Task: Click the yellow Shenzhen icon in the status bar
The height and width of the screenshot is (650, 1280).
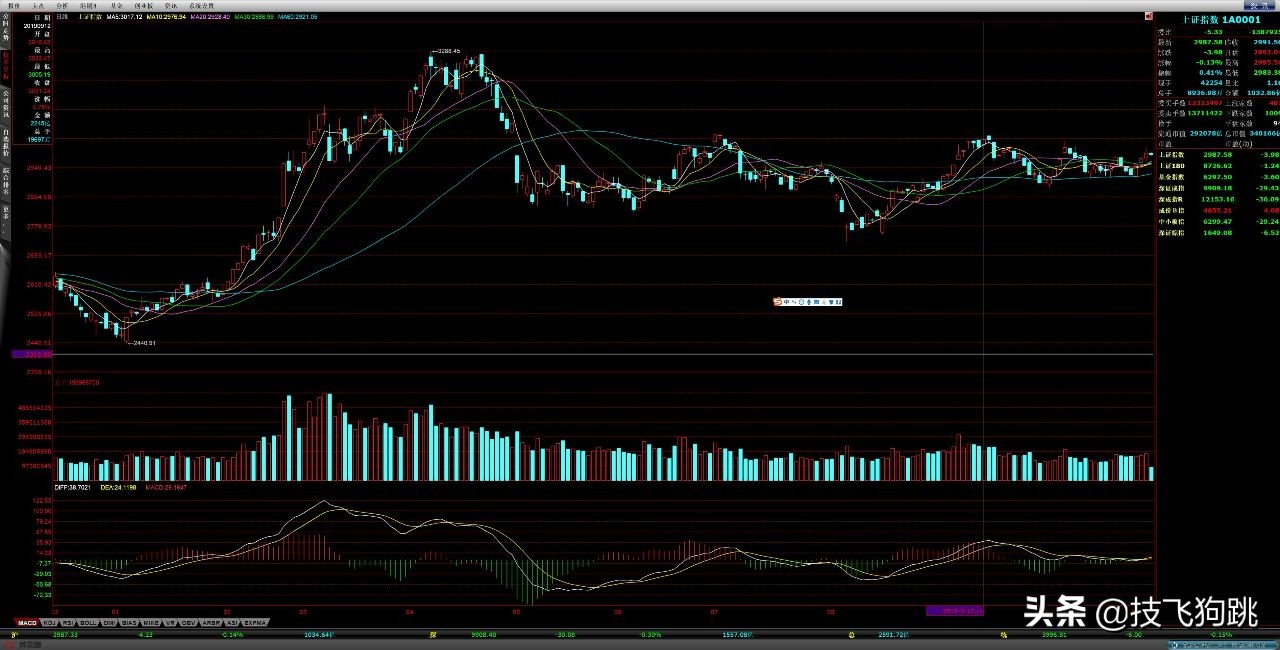Action: tap(432, 634)
